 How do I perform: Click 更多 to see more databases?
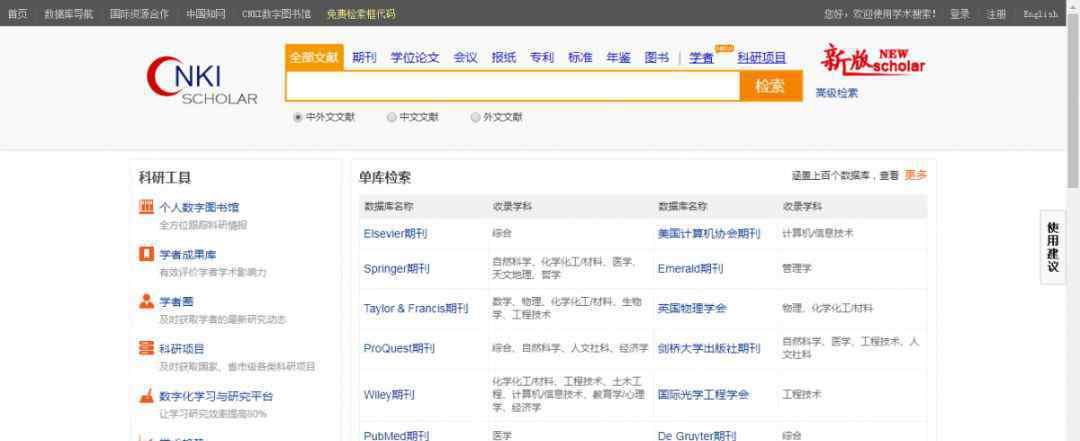916,175
